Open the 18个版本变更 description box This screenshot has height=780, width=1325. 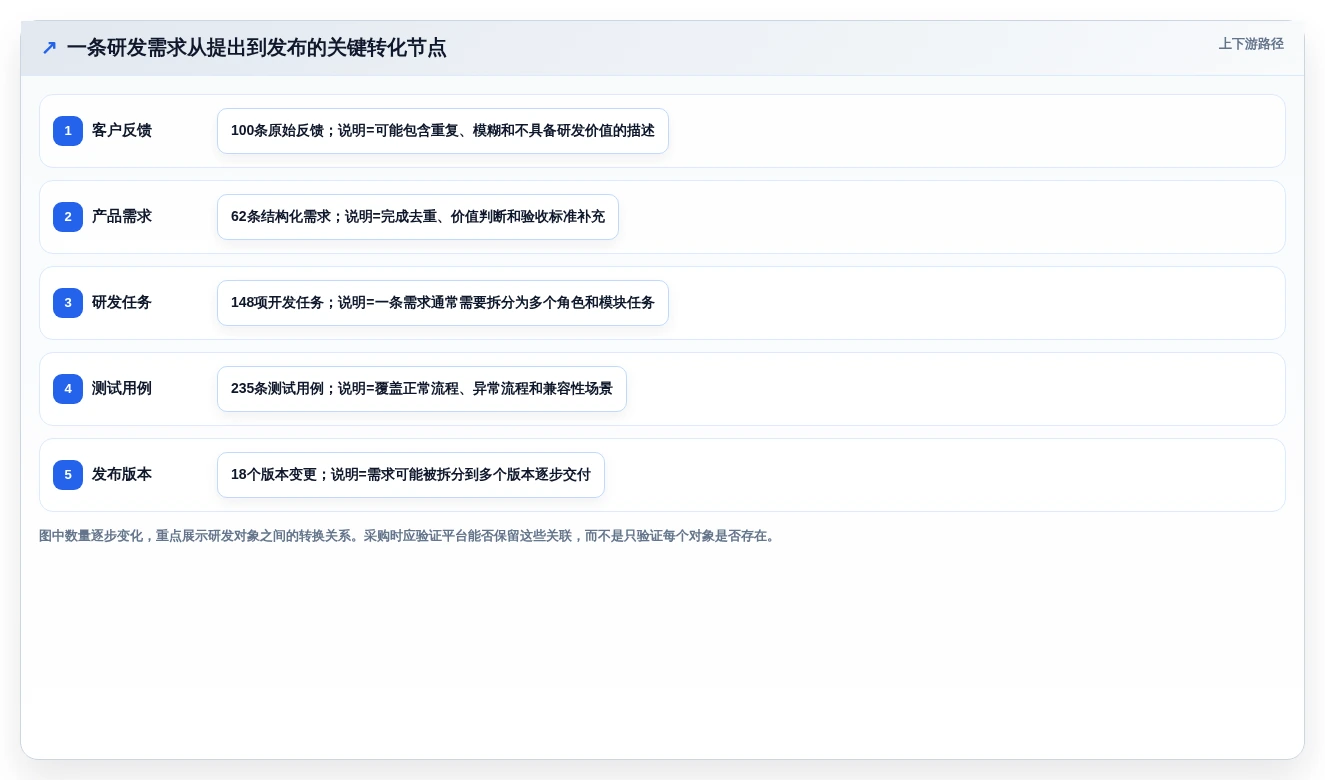point(411,475)
